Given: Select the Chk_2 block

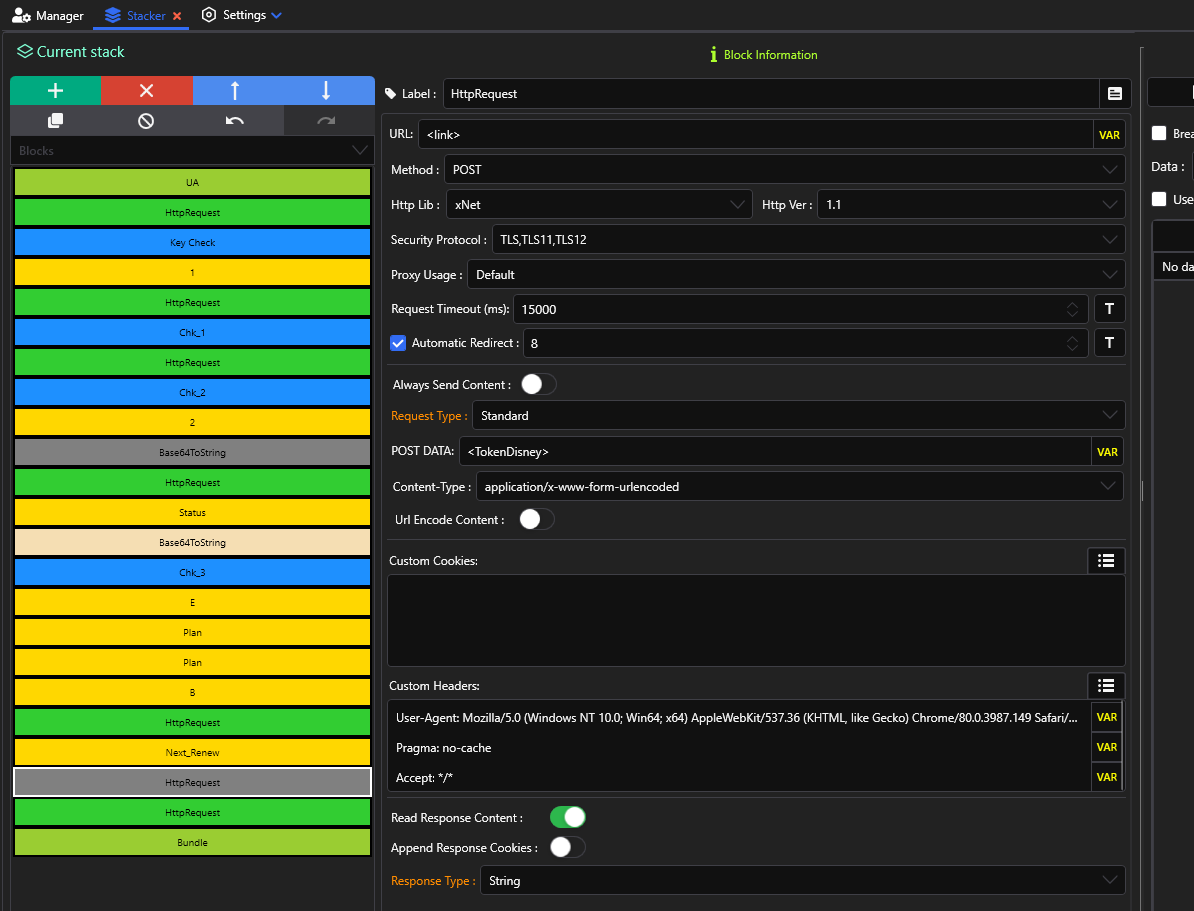Looking at the screenshot, I should click(x=193, y=392).
